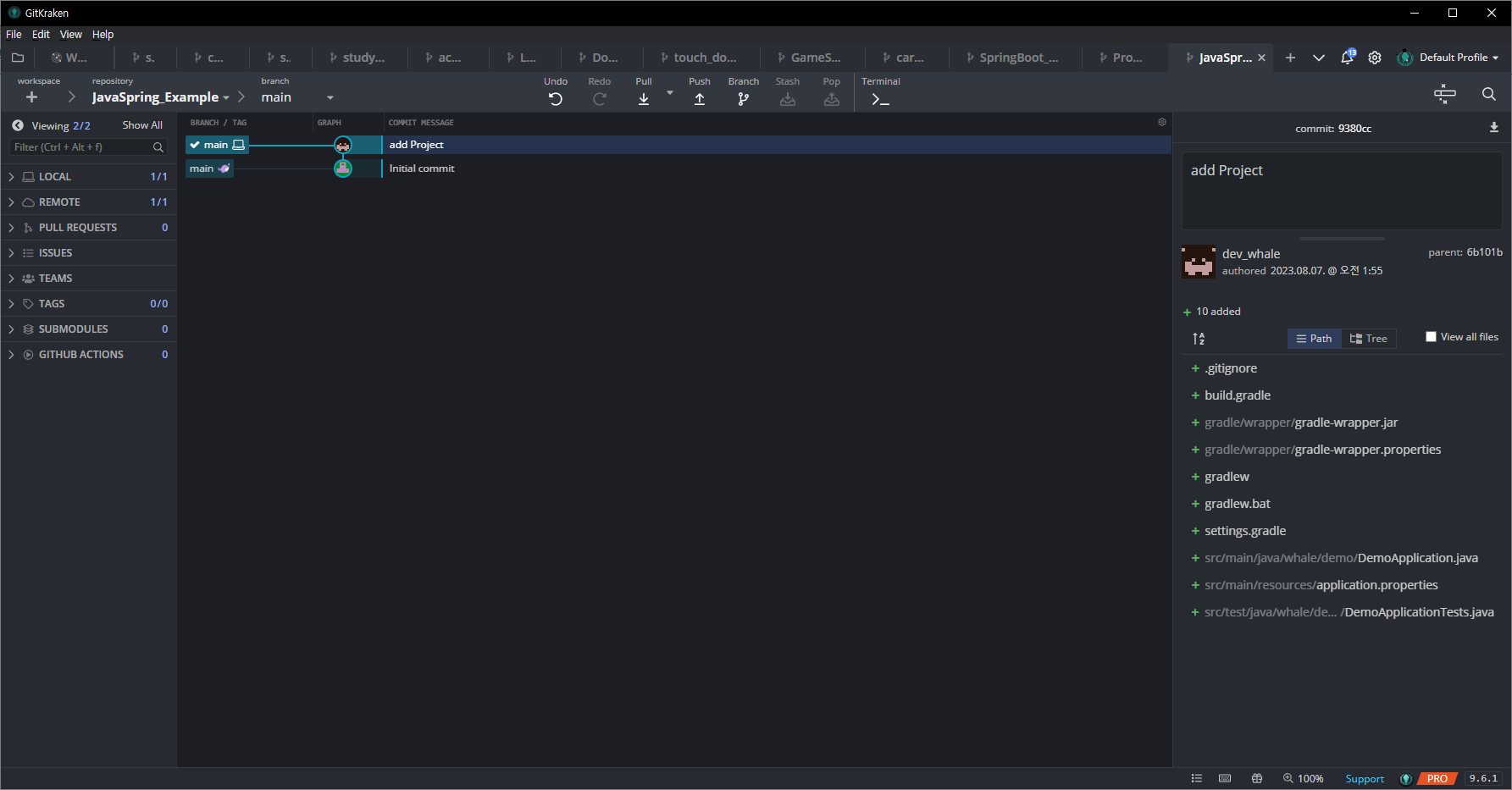Click the 100% zoom control
This screenshot has width=1512, height=790.
(x=1303, y=779)
